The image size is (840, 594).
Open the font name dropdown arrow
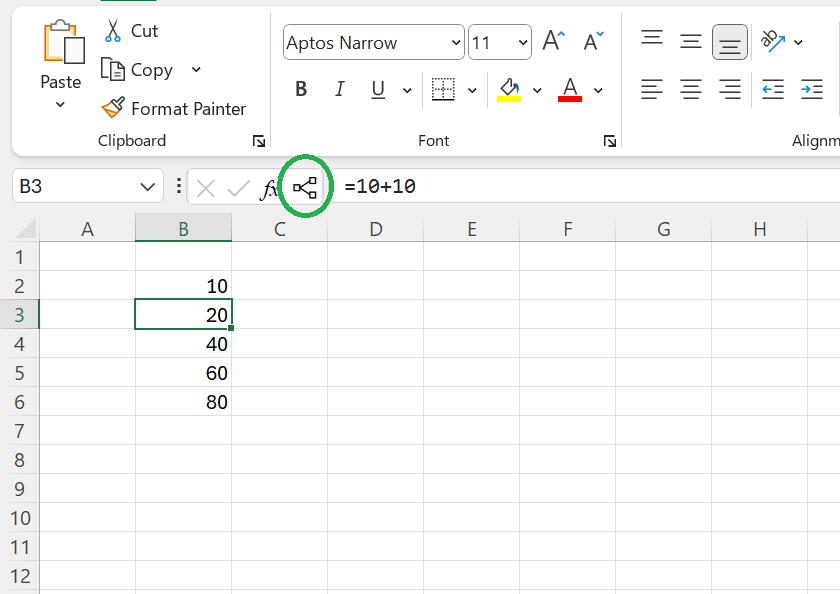click(x=456, y=42)
